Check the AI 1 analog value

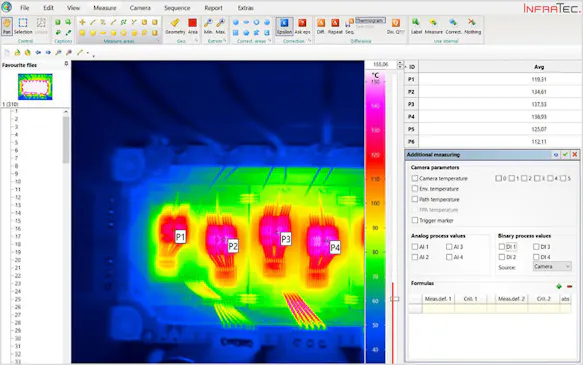coord(415,246)
